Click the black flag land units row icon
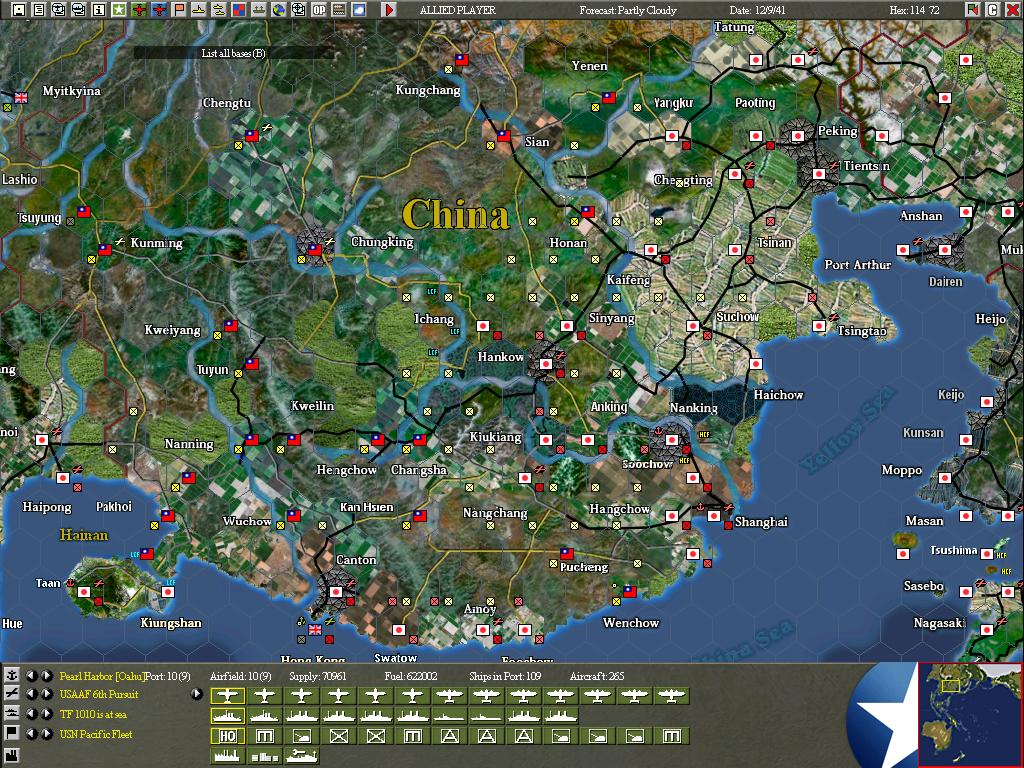This screenshot has height=768, width=1024. (x=11, y=733)
